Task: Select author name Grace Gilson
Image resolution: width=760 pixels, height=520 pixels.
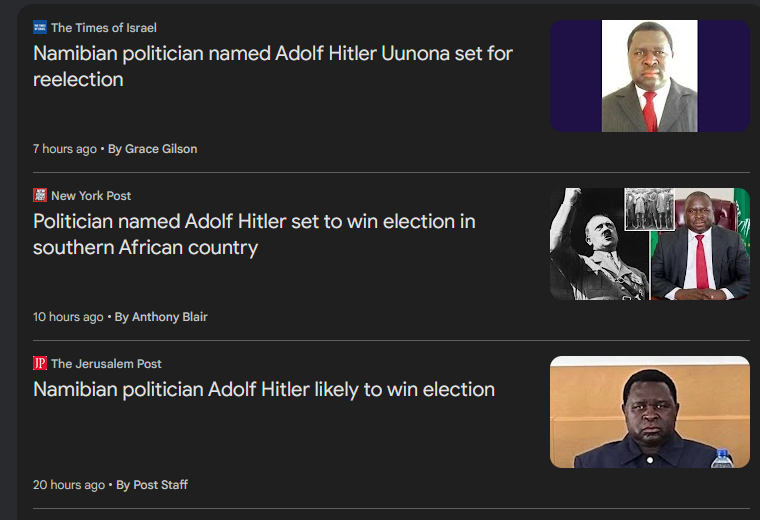Action: coord(161,149)
